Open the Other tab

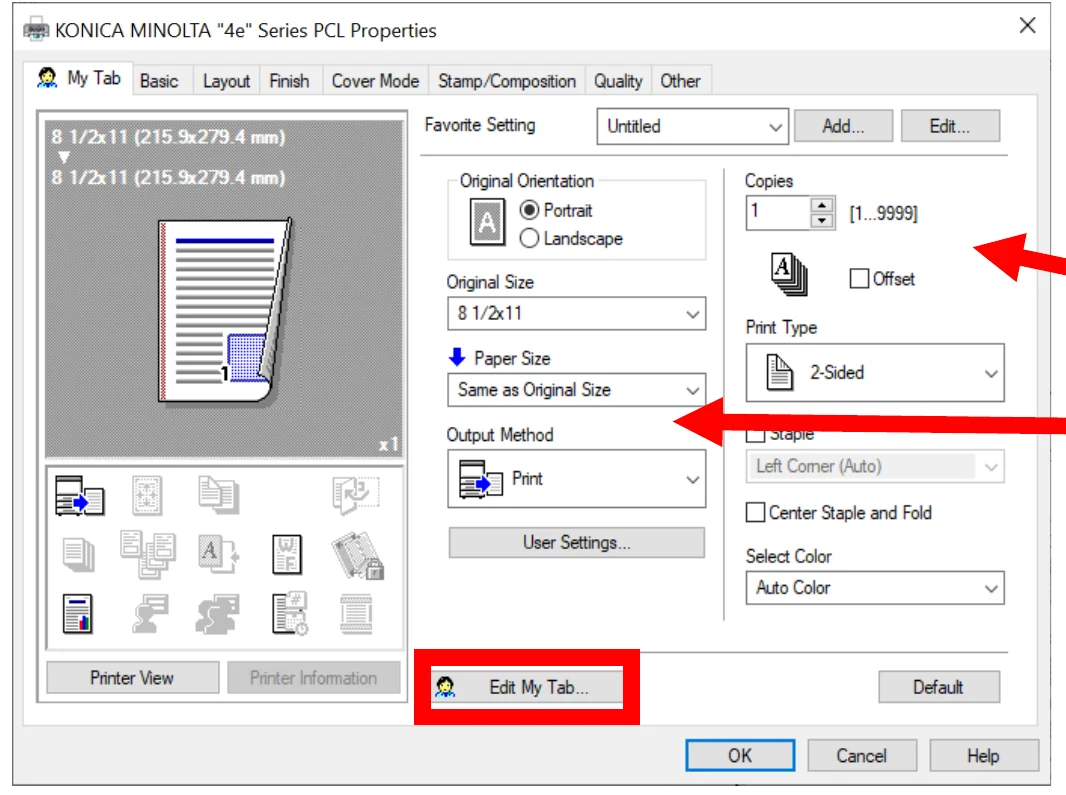(x=681, y=82)
